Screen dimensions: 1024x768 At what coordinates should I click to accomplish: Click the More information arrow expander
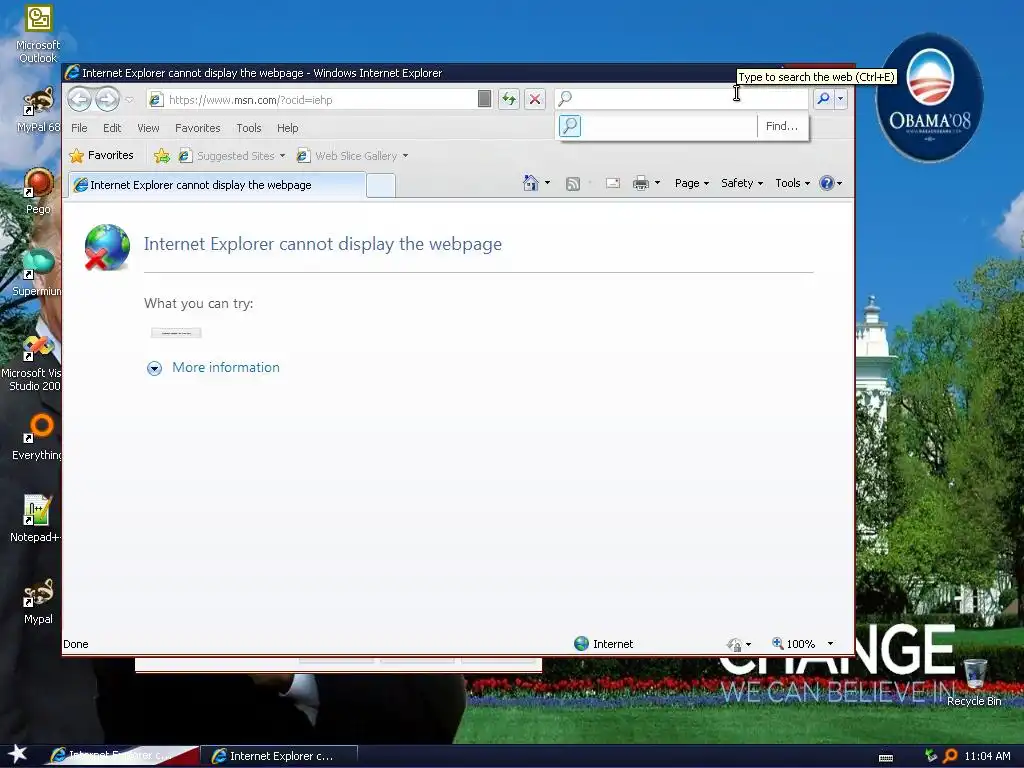click(154, 368)
